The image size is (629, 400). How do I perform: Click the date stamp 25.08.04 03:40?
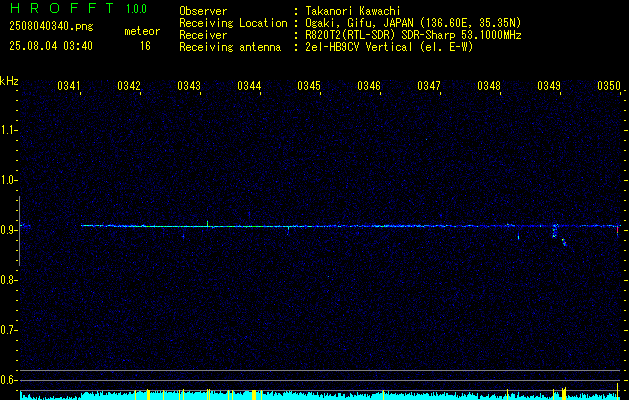coord(51,46)
